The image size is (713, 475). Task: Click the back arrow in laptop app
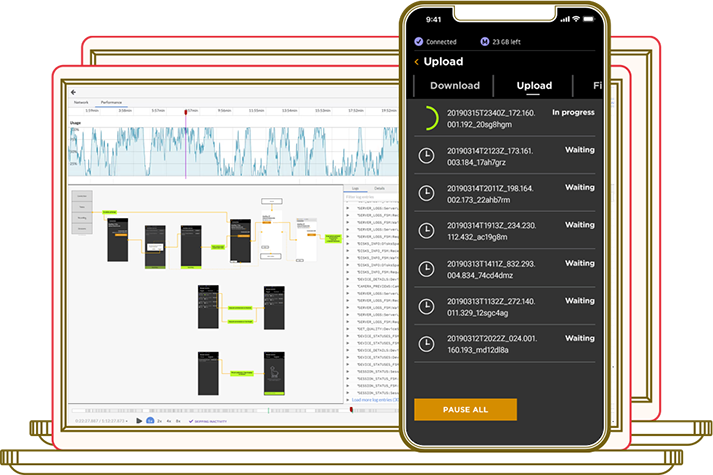point(74,92)
